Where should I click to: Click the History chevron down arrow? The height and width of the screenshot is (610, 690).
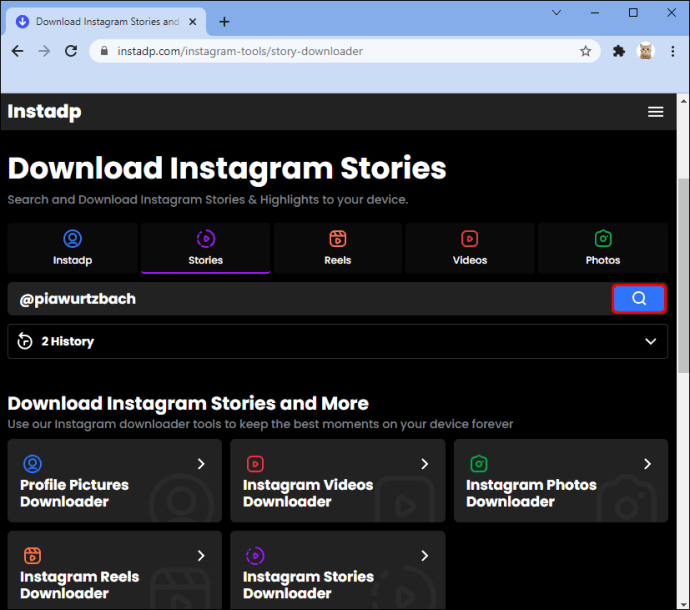pyautogui.click(x=650, y=342)
